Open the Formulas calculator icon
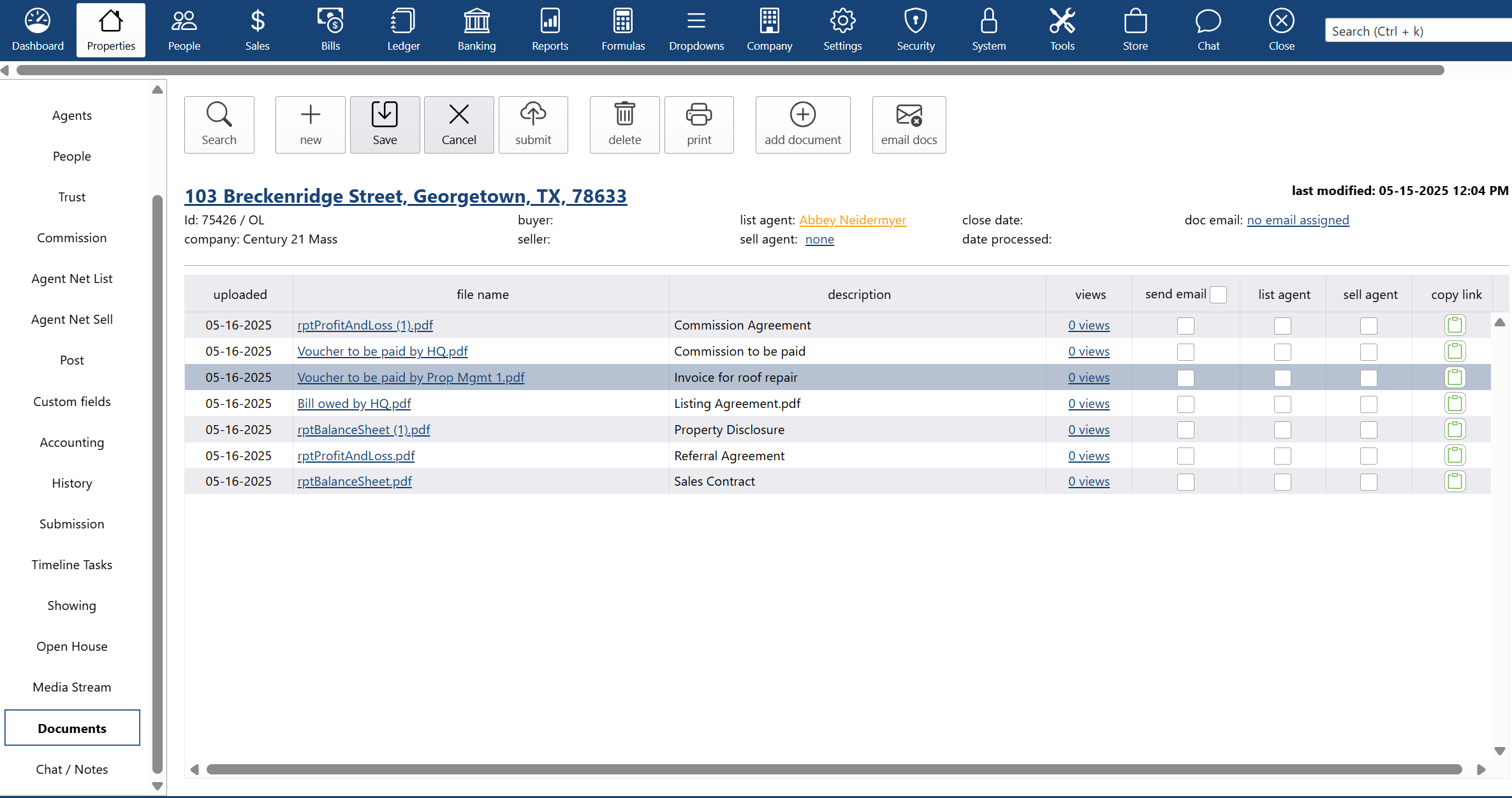The image size is (1512, 798). (x=623, y=30)
